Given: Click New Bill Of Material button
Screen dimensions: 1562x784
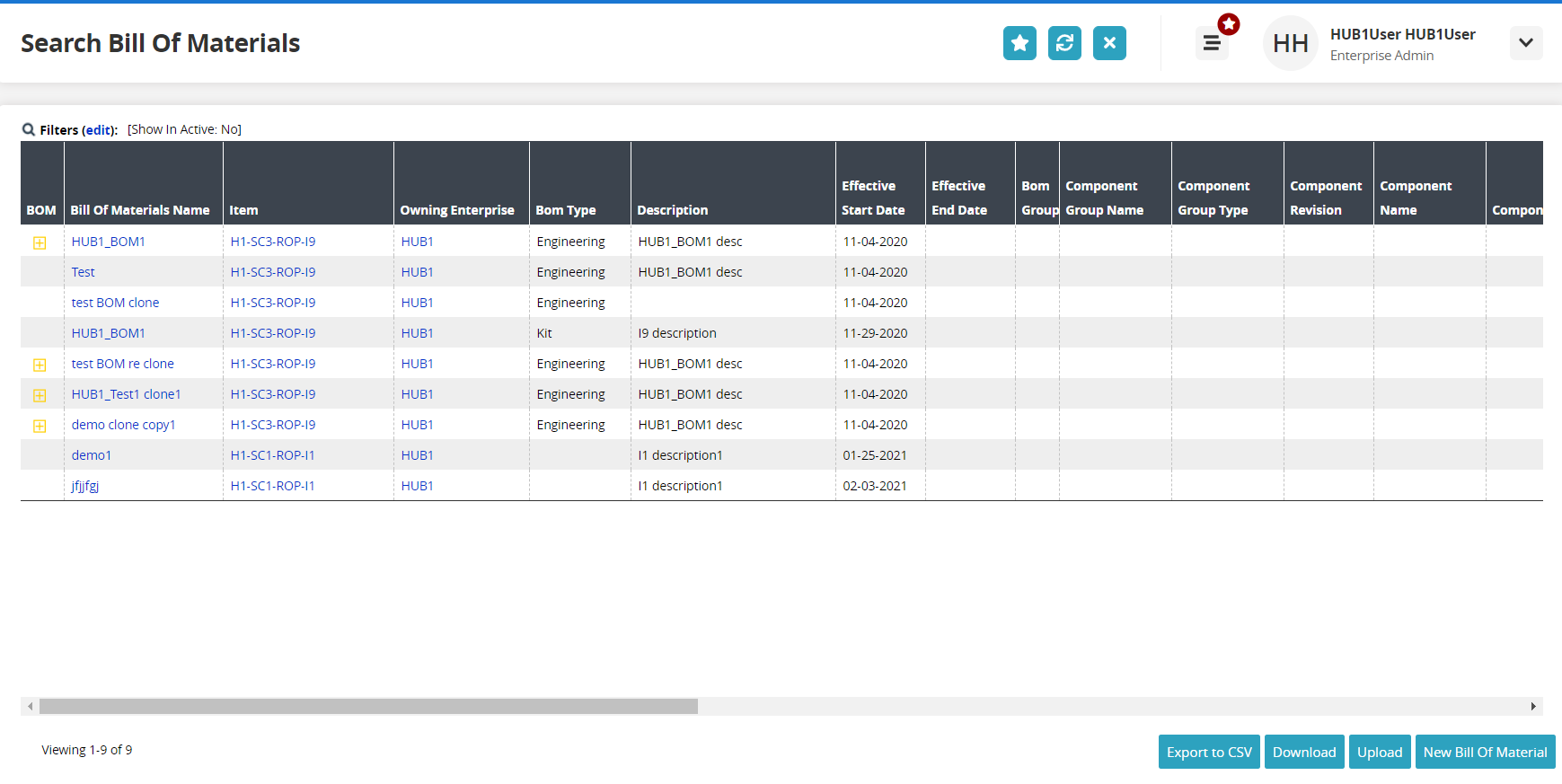Looking at the screenshot, I should tap(1485, 752).
